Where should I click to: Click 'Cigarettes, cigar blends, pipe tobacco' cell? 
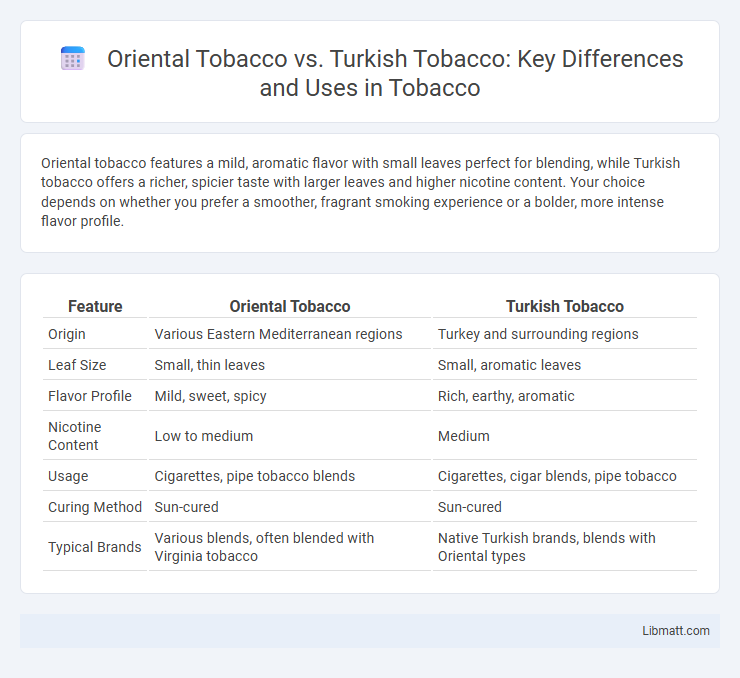(x=557, y=476)
